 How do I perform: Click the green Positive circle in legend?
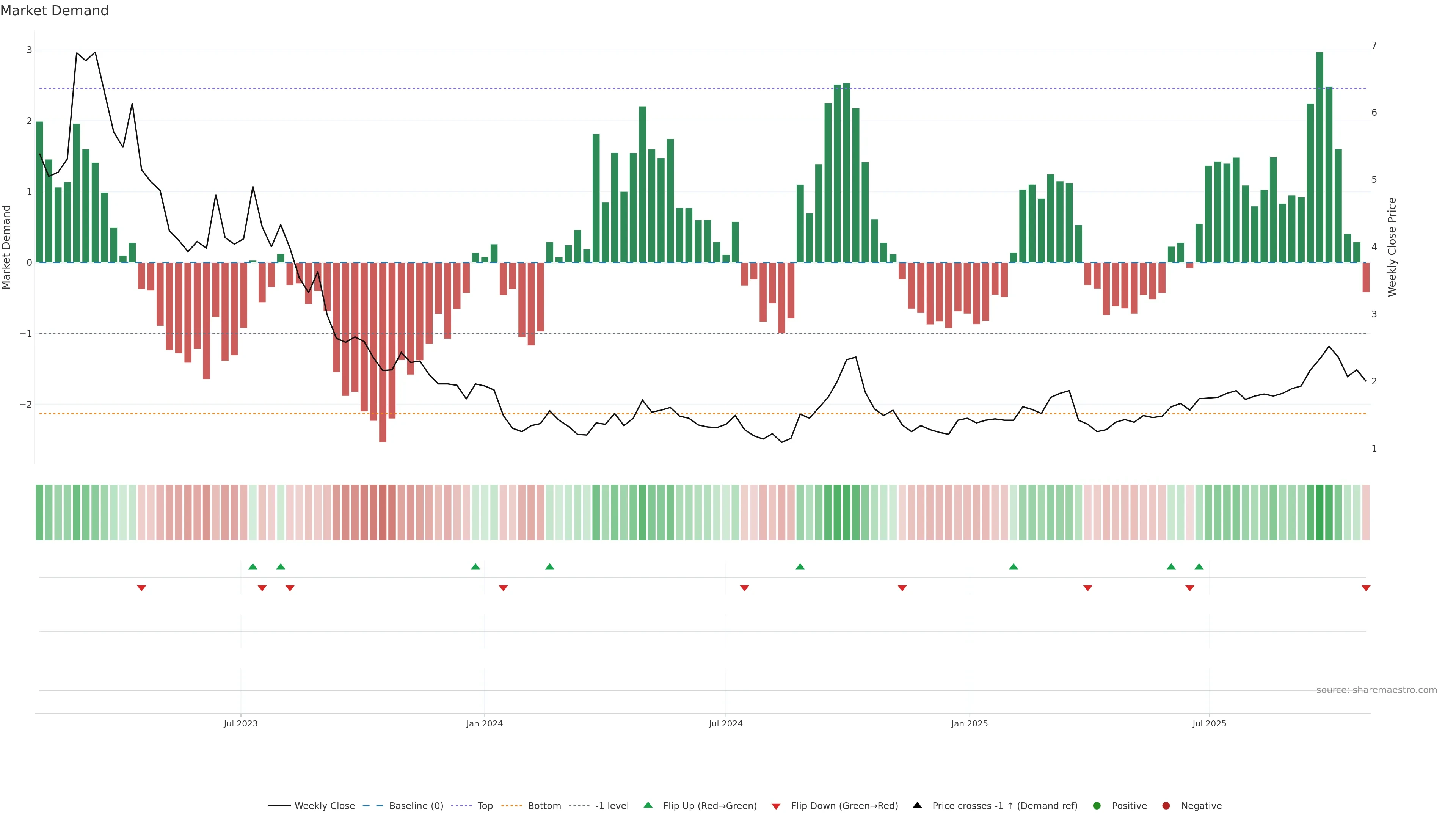(x=1097, y=805)
